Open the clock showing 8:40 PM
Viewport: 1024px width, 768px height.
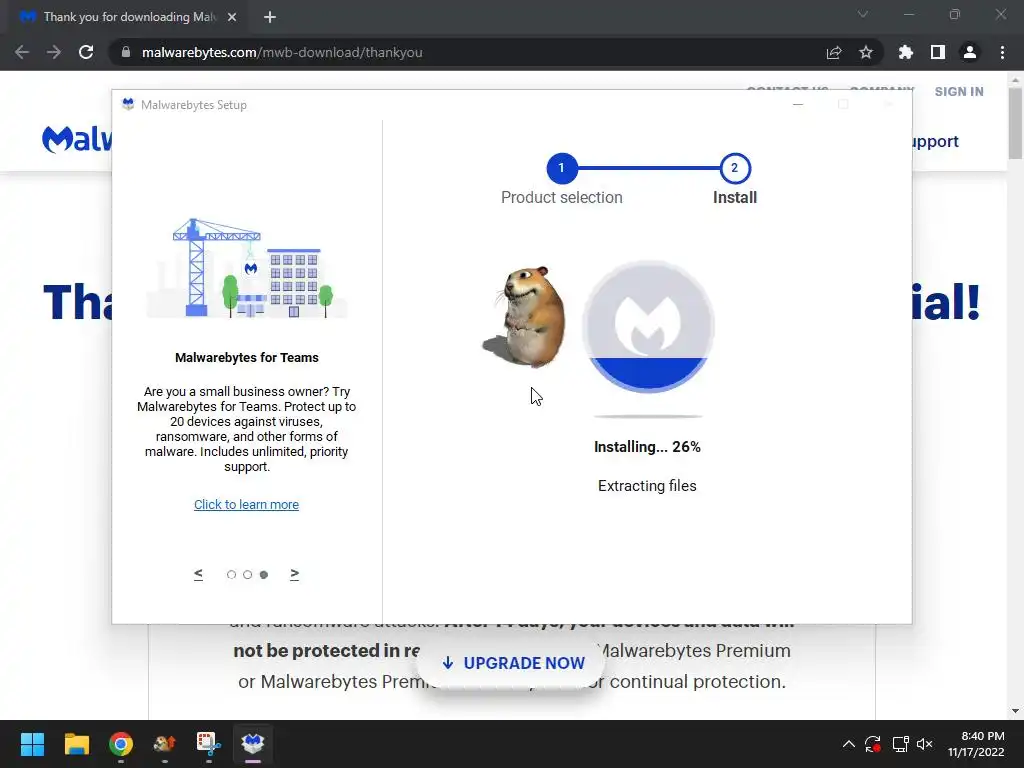coord(976,744)
